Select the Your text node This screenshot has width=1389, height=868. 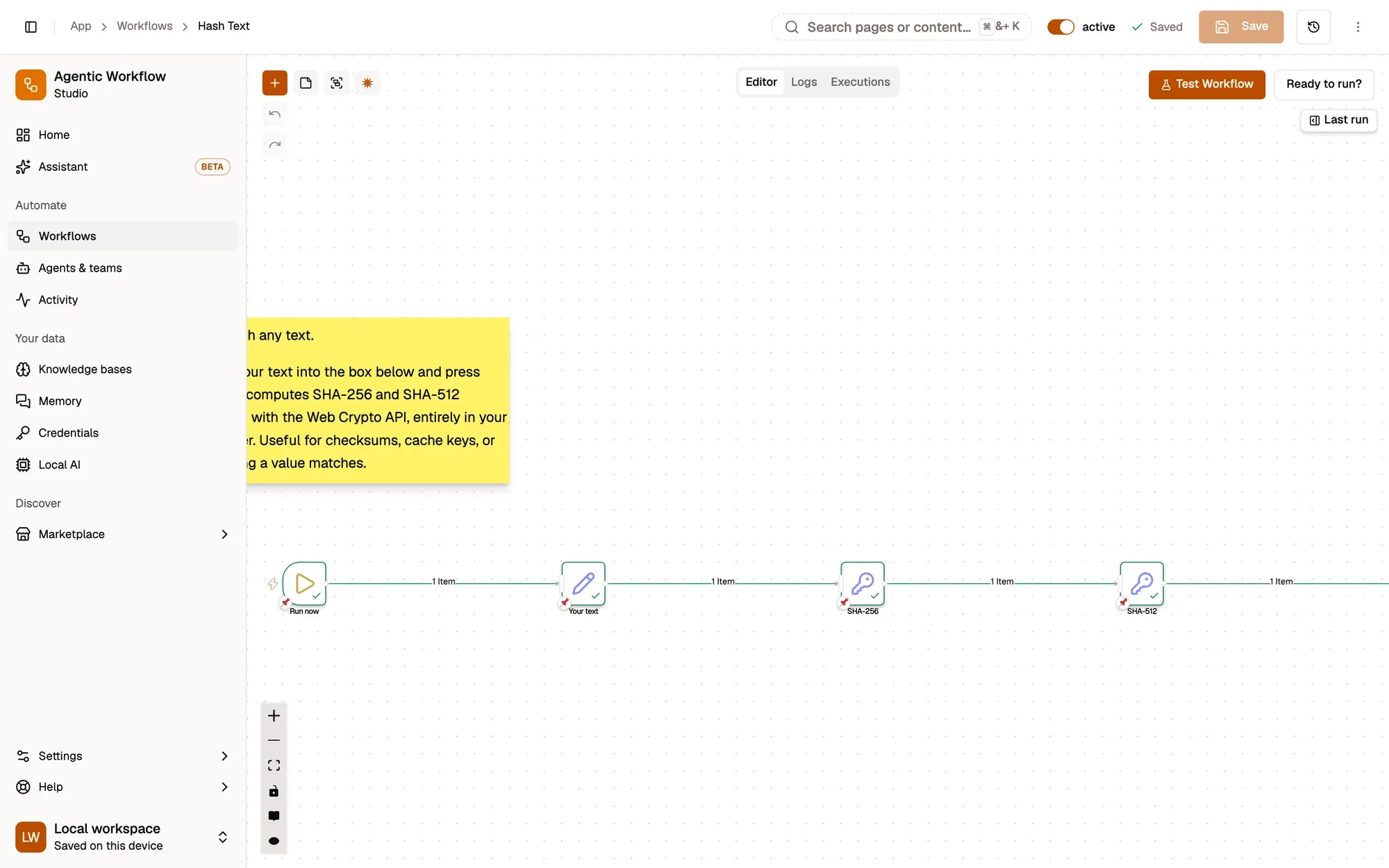[x=583, y=583]
